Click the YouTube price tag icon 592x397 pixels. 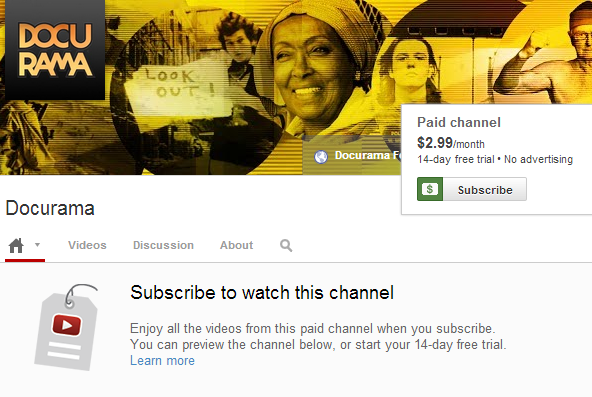click(x=67, y=327)
